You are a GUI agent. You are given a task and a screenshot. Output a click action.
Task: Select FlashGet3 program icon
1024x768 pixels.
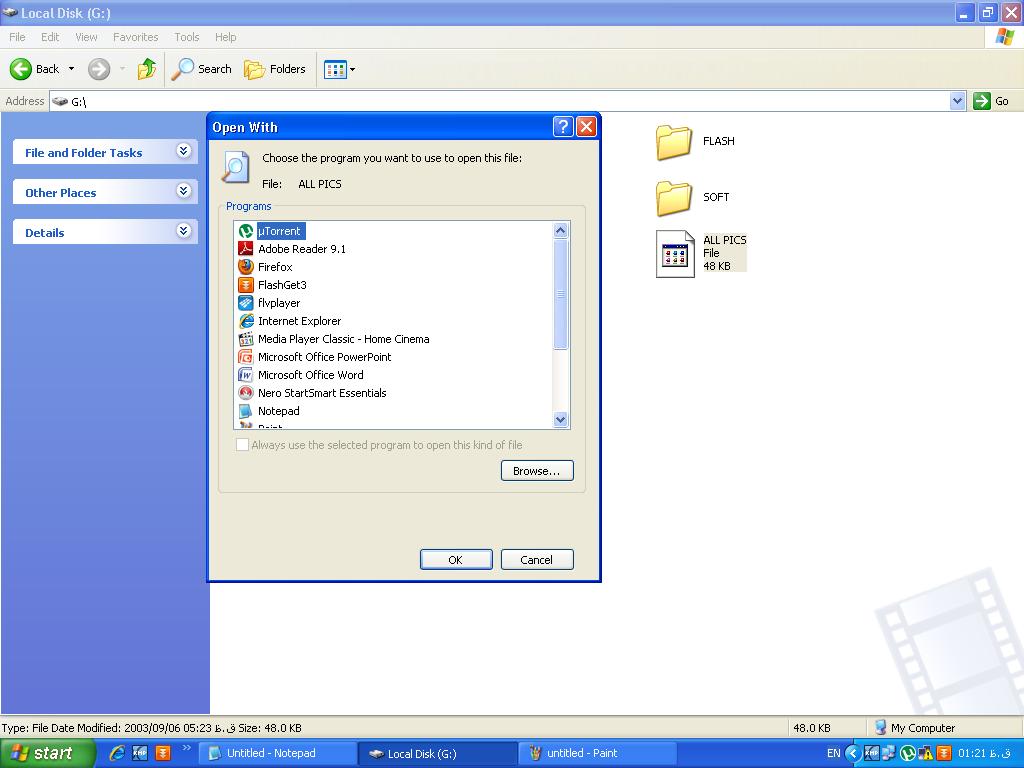point(246,285)
